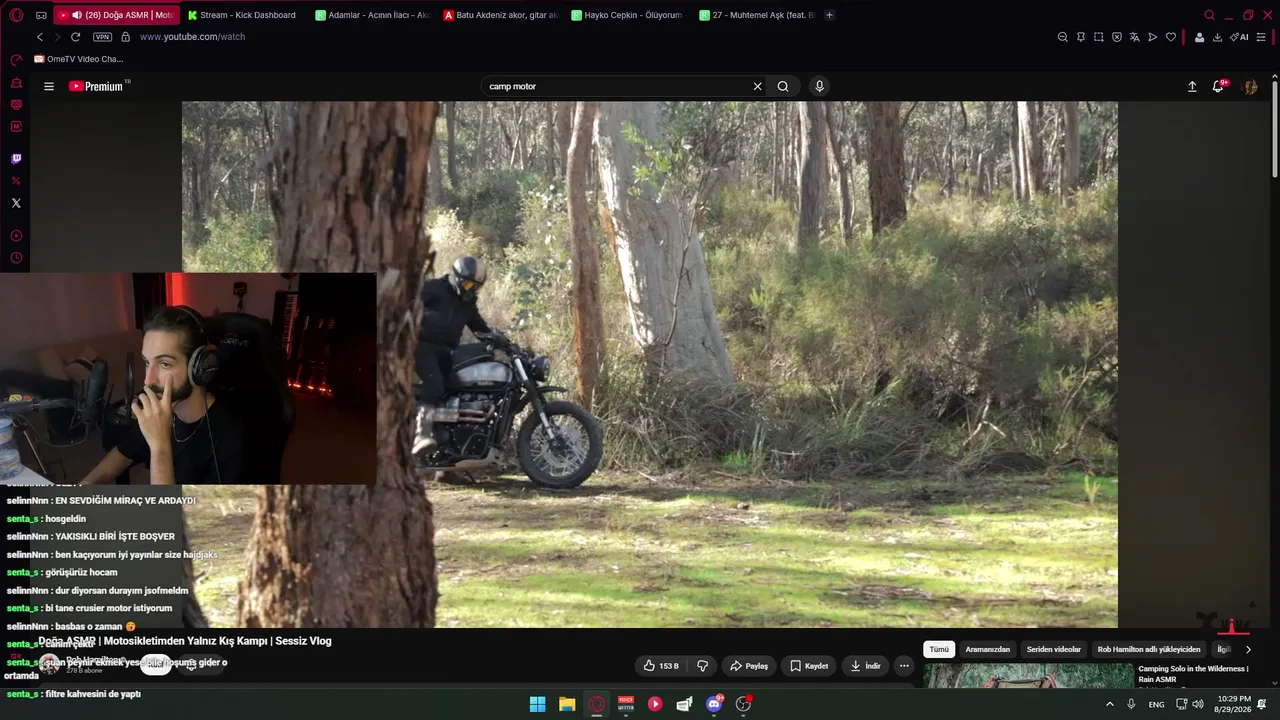The image size is (1280, 720).
Task: Open Camping Solo in the Wilderness thumbnail
Action: (x=1028, y=676)
